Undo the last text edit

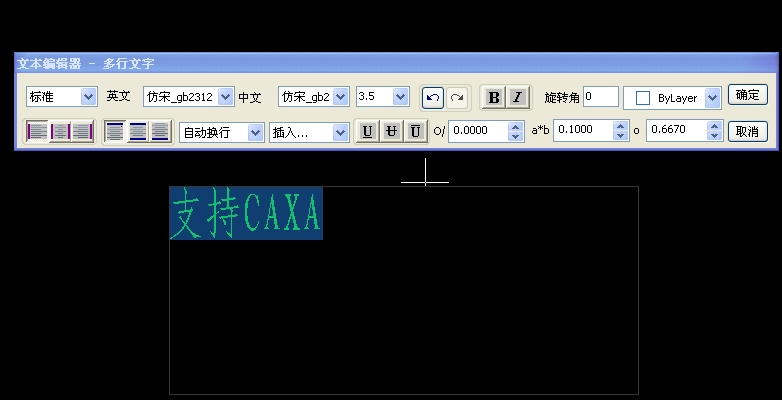pos(433,98)
